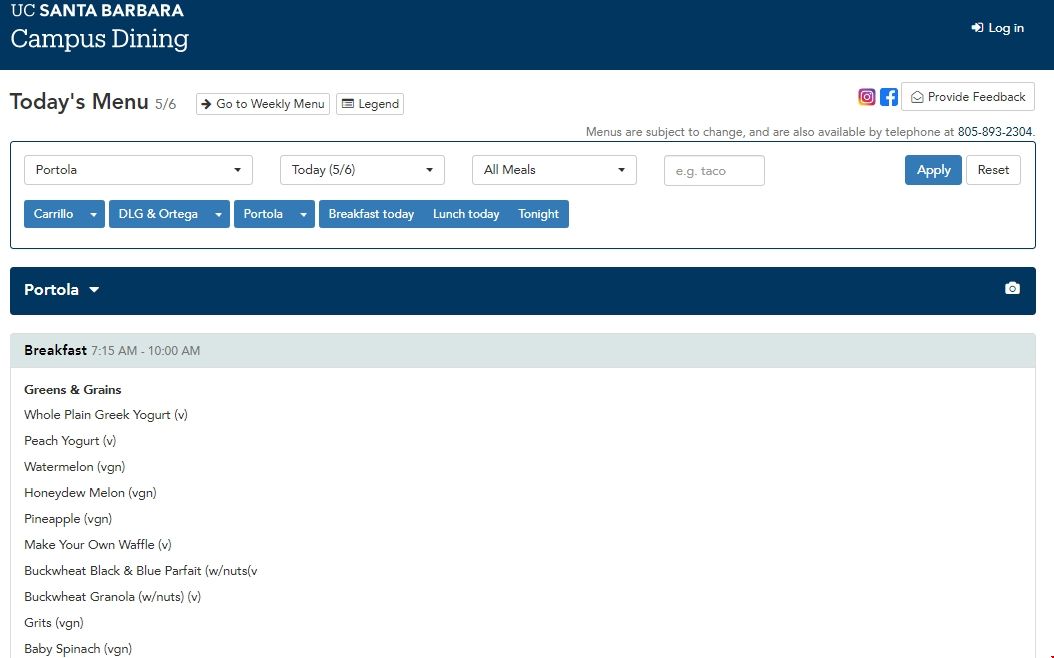Show Tonight's menu

(x=538, y=214)
